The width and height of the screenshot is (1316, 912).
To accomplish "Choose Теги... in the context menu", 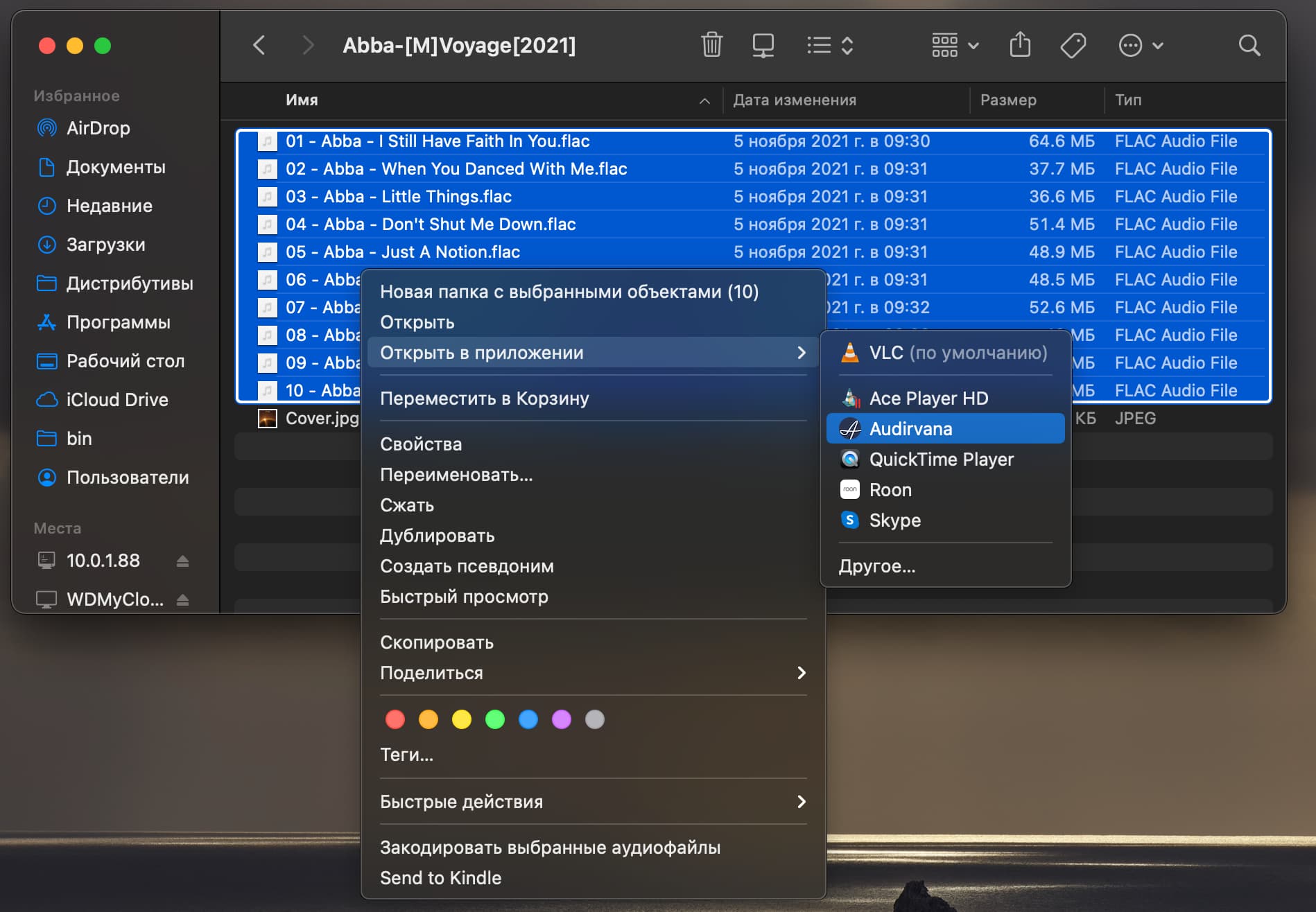I will (594, 755).
